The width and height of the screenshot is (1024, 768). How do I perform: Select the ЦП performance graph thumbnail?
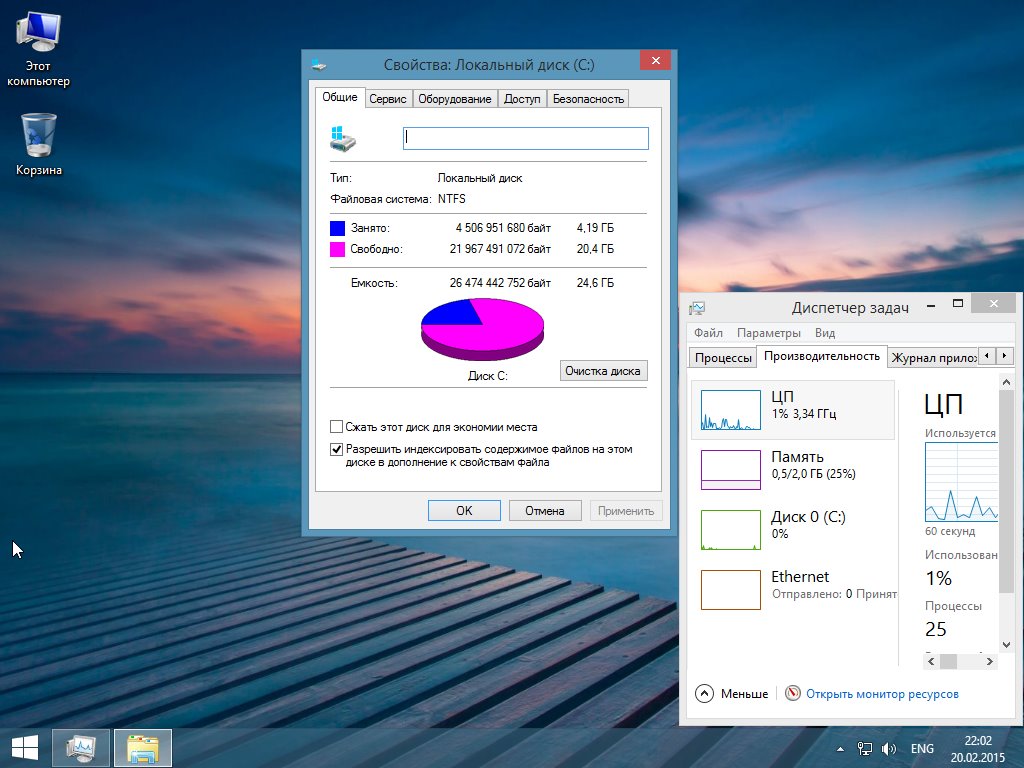pos(731,410)
